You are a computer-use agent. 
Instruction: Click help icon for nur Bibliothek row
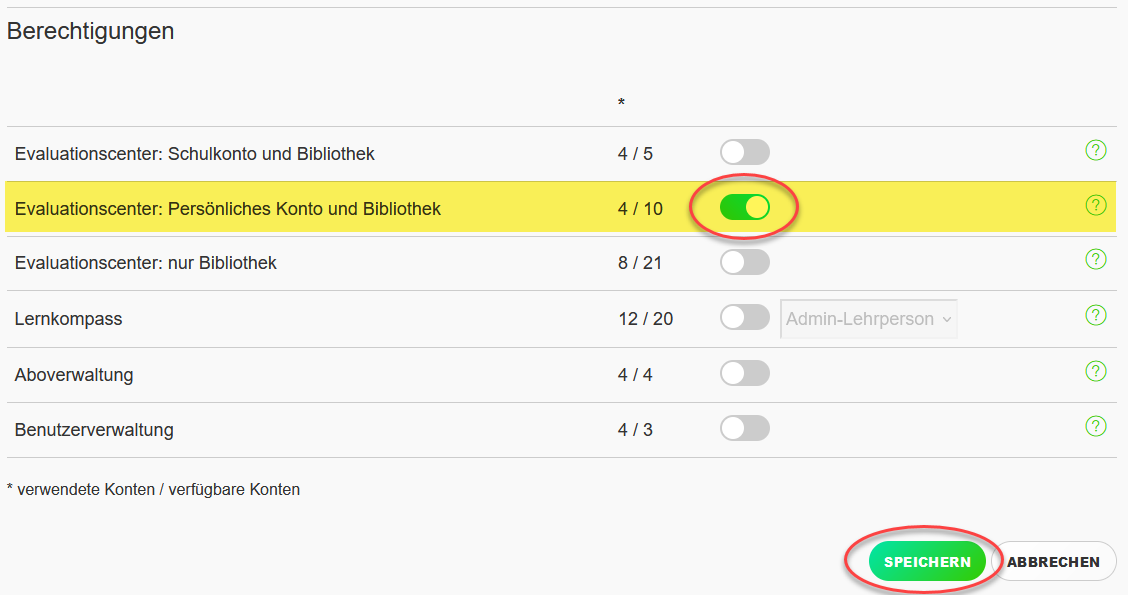coord(1096,259)
